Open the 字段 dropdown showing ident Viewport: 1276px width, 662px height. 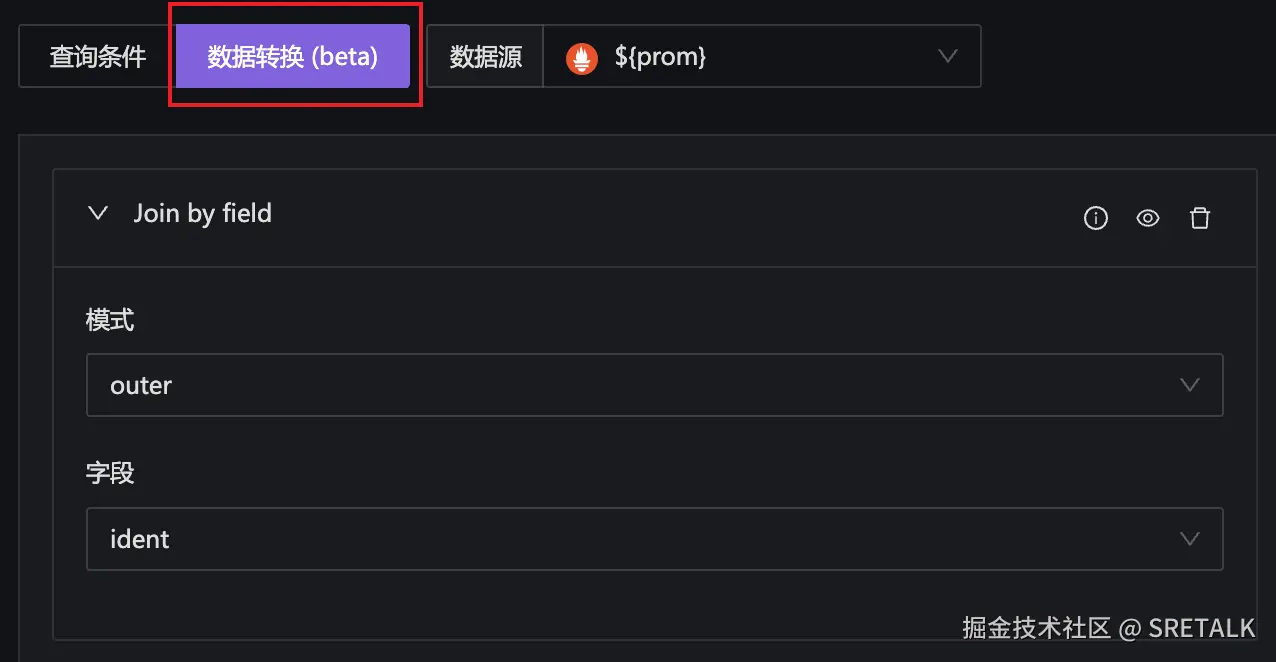(640, 539)
